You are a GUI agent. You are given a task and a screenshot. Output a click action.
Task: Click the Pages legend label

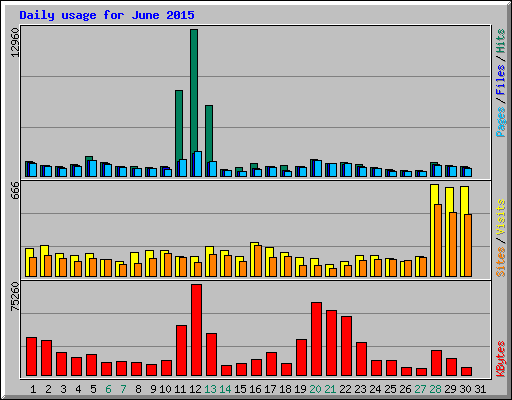click(x=500, y=122)
